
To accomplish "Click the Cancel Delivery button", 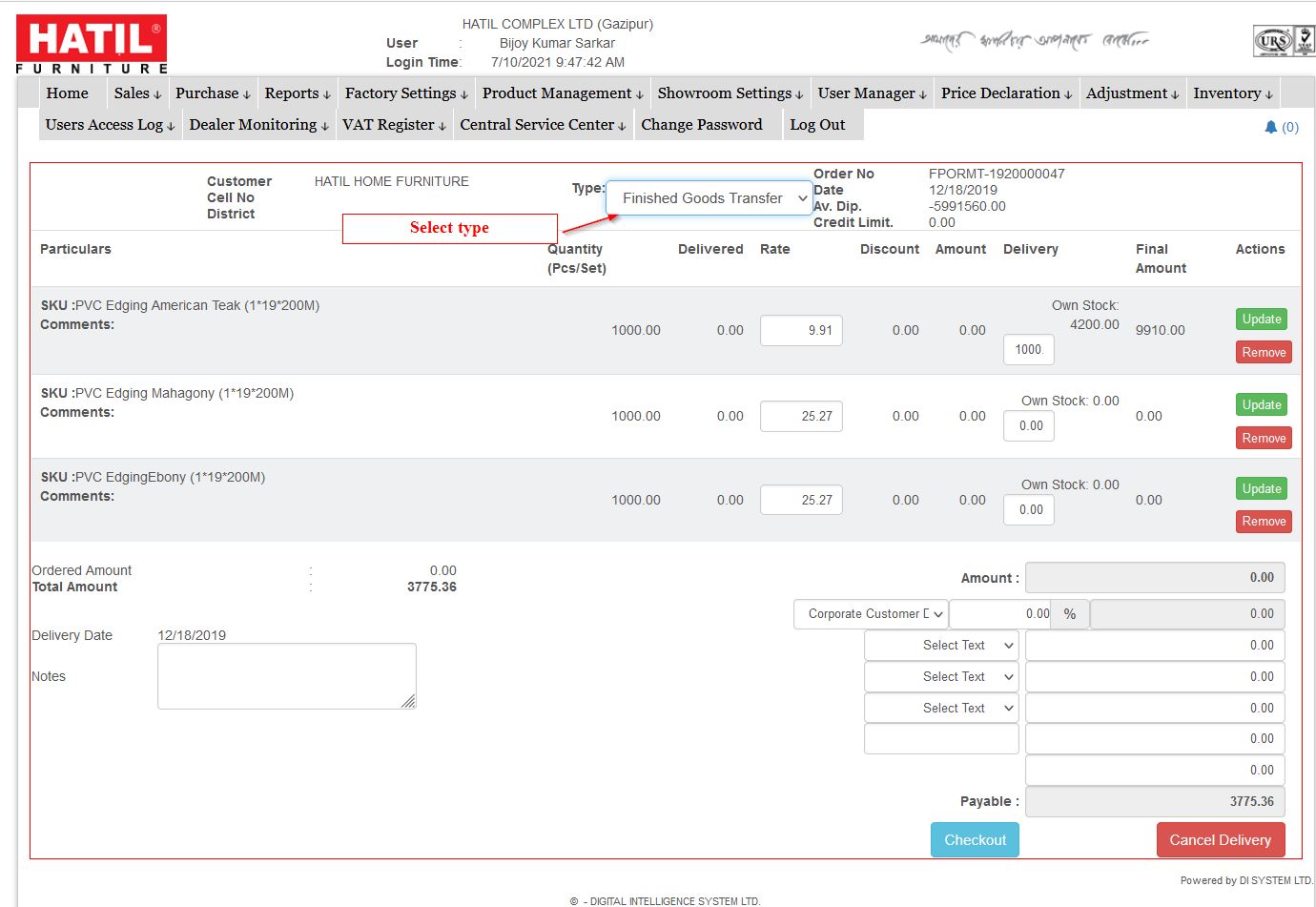I will [x=1221, y=840].
